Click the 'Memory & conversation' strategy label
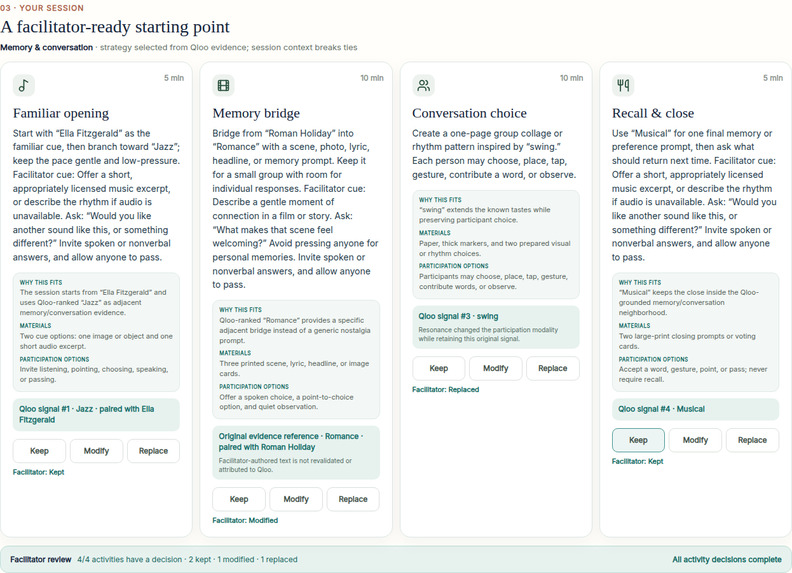The image size is (792, 573). point(46,47)
